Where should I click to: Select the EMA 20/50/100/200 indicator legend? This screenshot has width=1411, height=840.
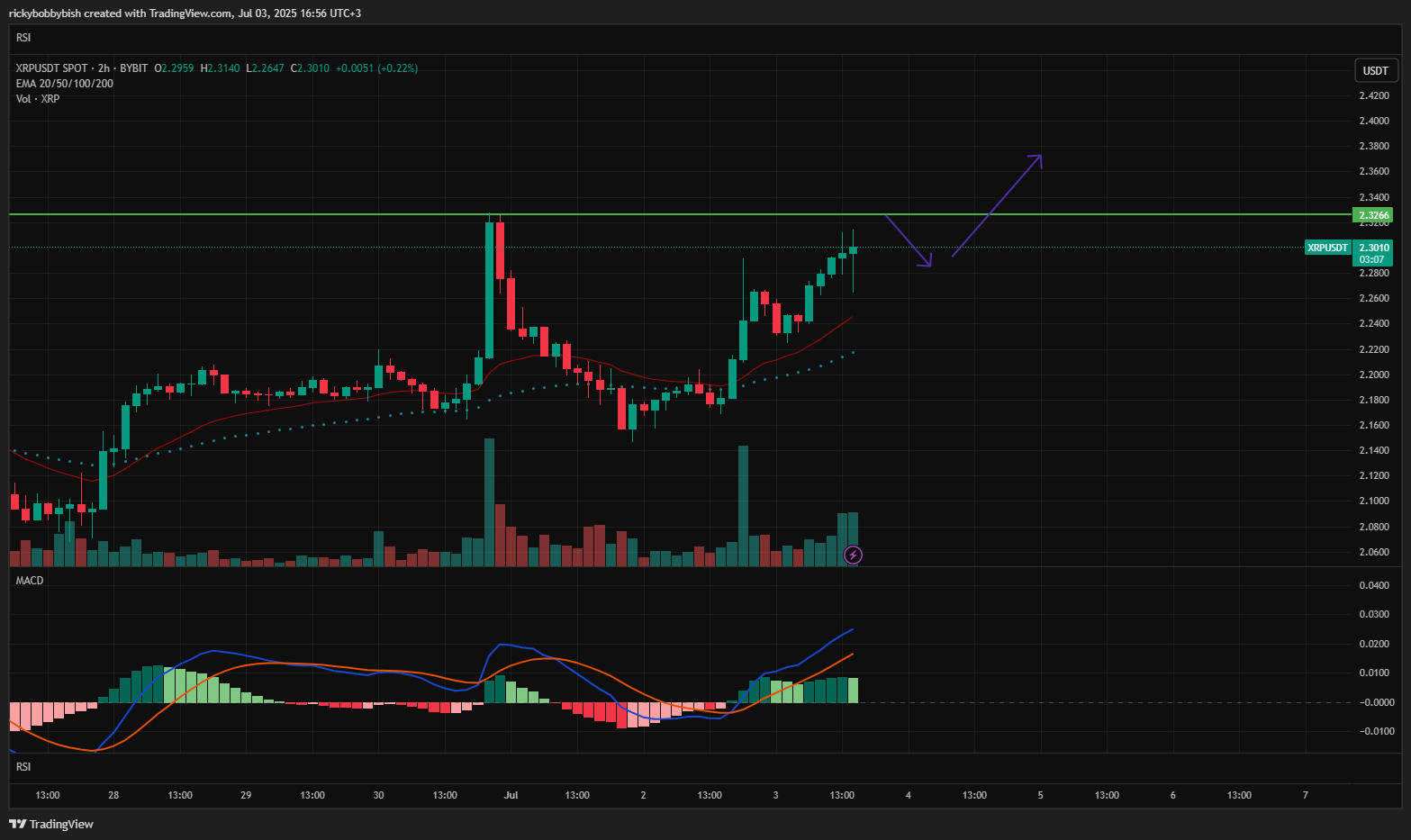(65, 84)
